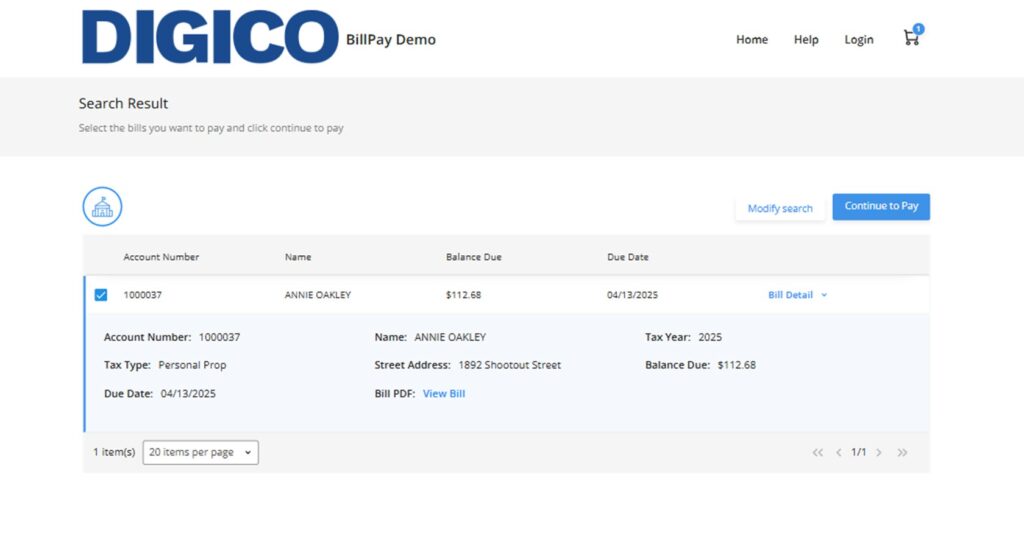1024x555 pixels.
Task: Click the 1892 Shootout Street address
Action: pos(509,365)
